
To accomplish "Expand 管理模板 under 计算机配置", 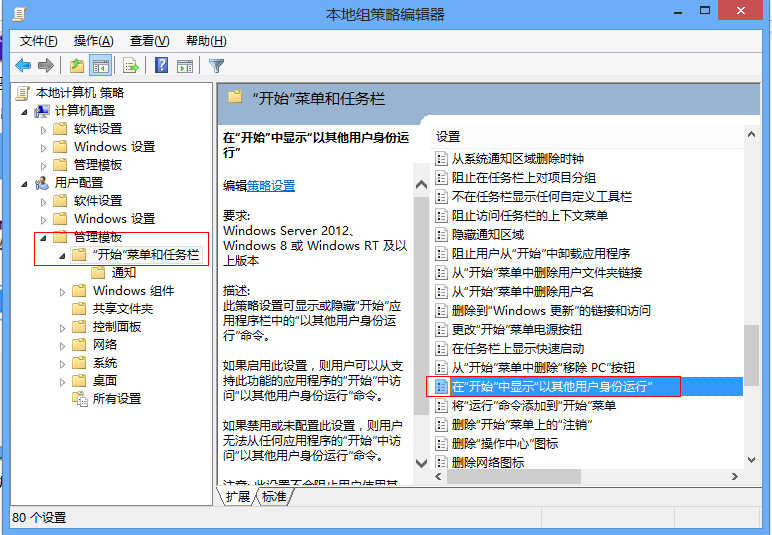I will coord(43,166).
